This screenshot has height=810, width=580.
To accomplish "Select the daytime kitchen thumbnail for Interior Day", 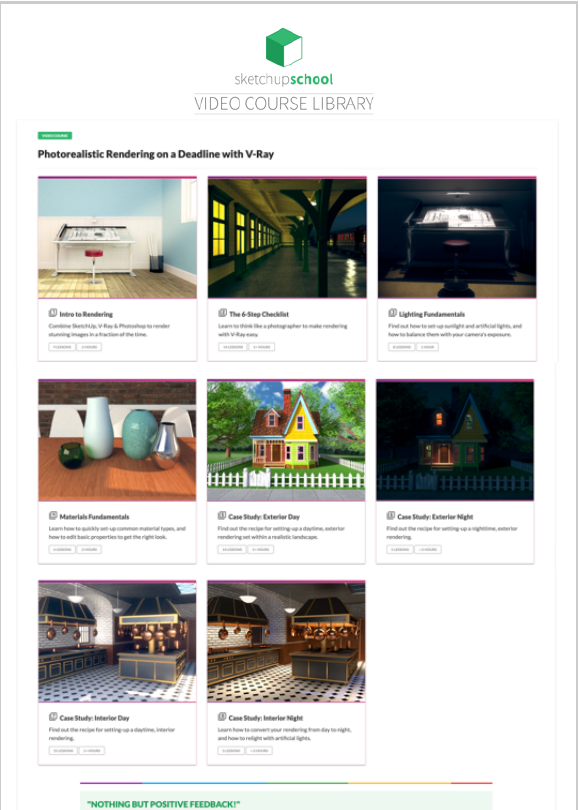I will 117,641.
